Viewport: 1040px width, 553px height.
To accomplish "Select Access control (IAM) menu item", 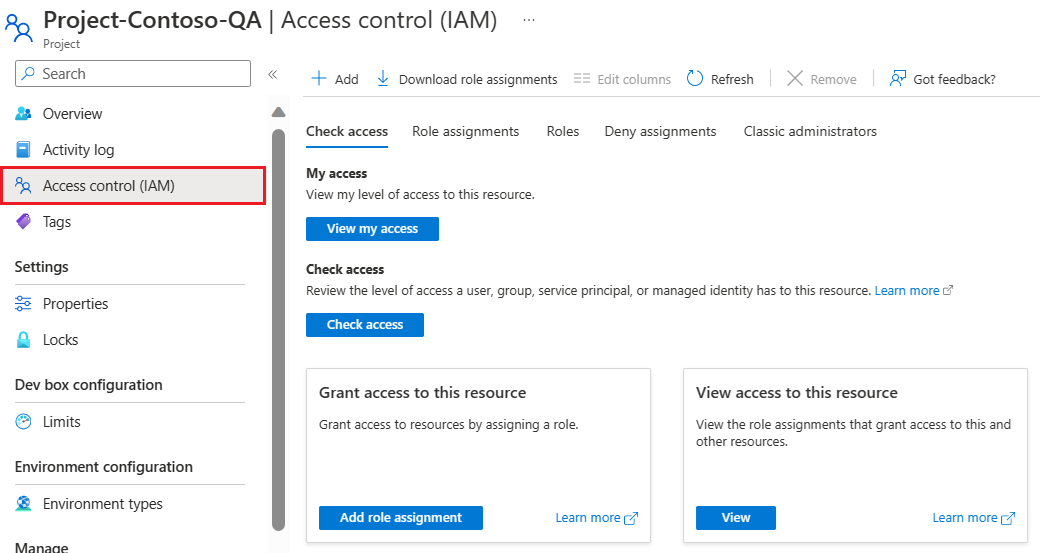I will (133, 186).
